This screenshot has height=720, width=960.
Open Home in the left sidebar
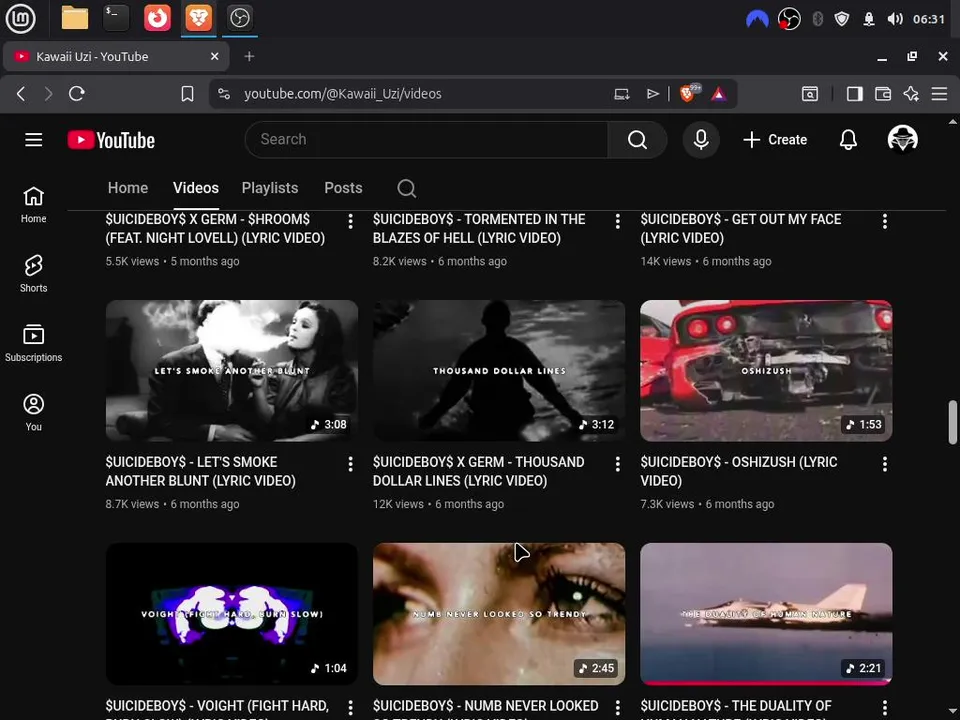pyautogui.click(x=34, y=205)
